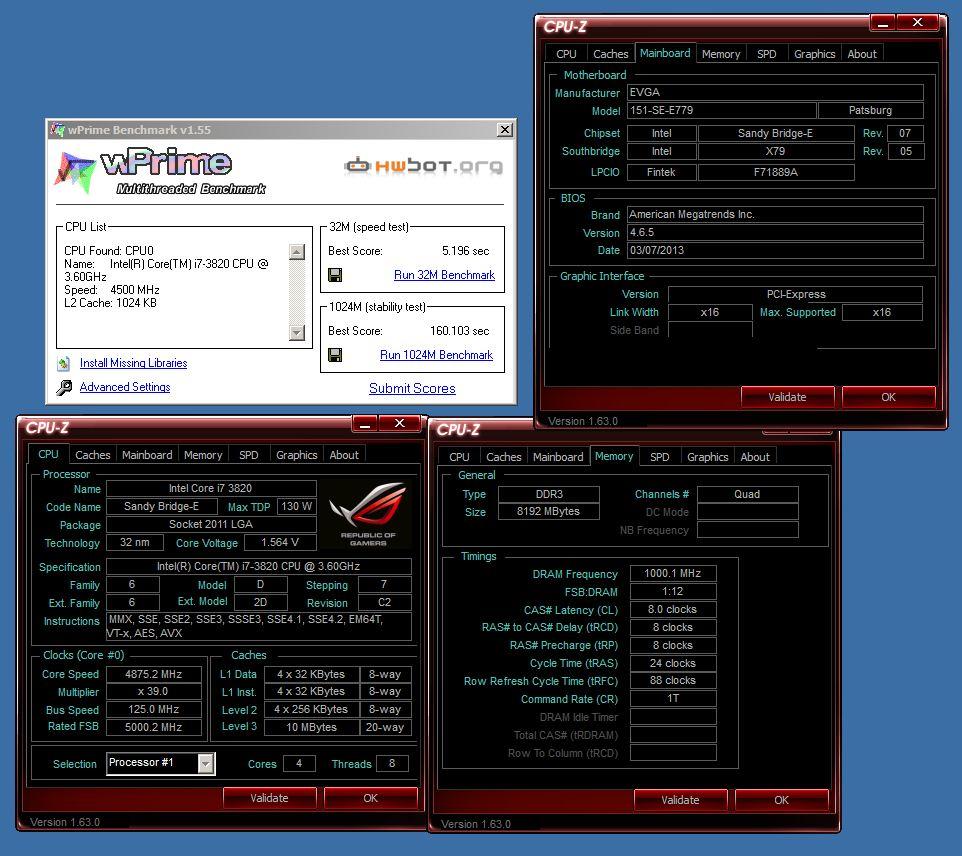
Task: Click the 1024M Best Score 160.103 sec
Action: click(x=460, y=331)
